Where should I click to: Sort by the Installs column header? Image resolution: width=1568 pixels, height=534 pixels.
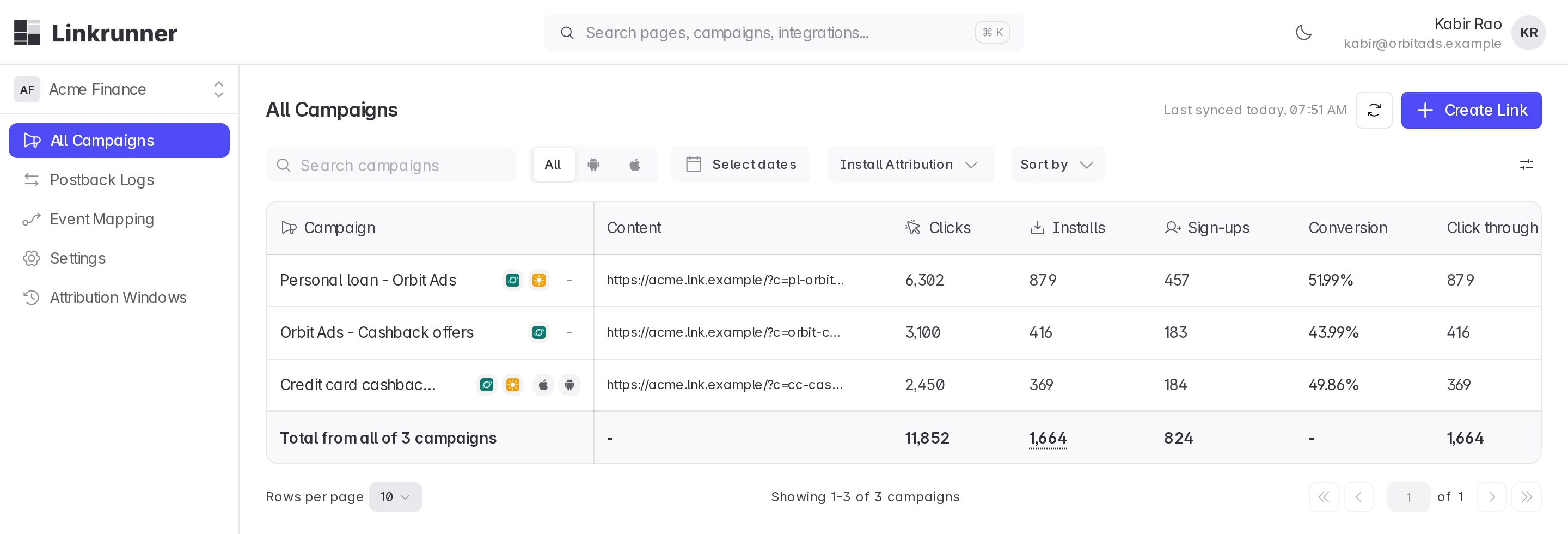1067,228
